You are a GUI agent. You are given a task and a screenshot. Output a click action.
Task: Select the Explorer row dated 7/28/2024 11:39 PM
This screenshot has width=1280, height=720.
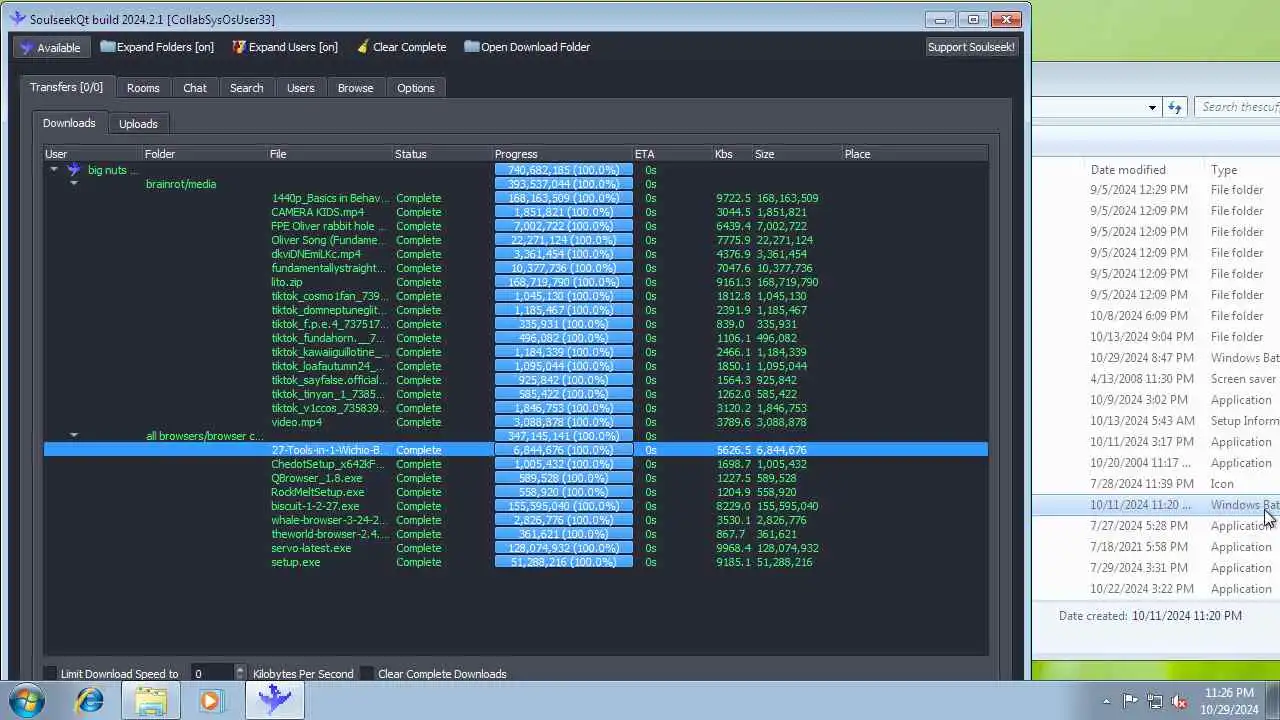(x=1157, y=484)
